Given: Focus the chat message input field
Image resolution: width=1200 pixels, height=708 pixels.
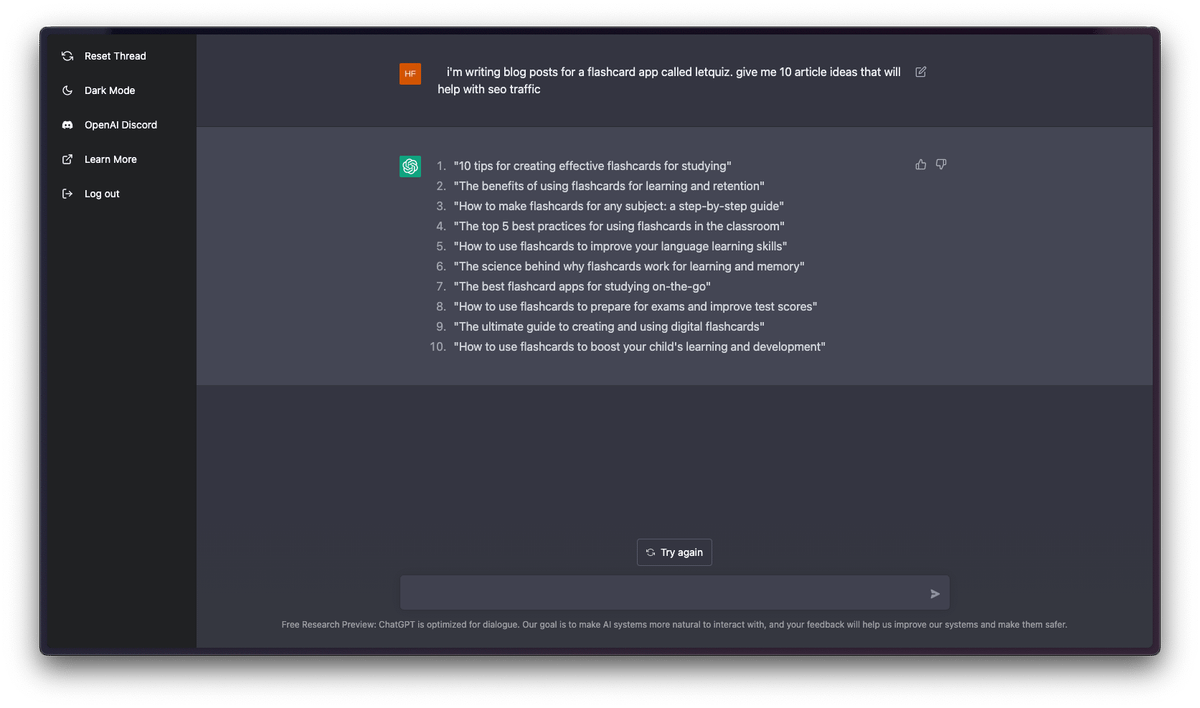Looking at the screenshot, I should pos(664,593).
